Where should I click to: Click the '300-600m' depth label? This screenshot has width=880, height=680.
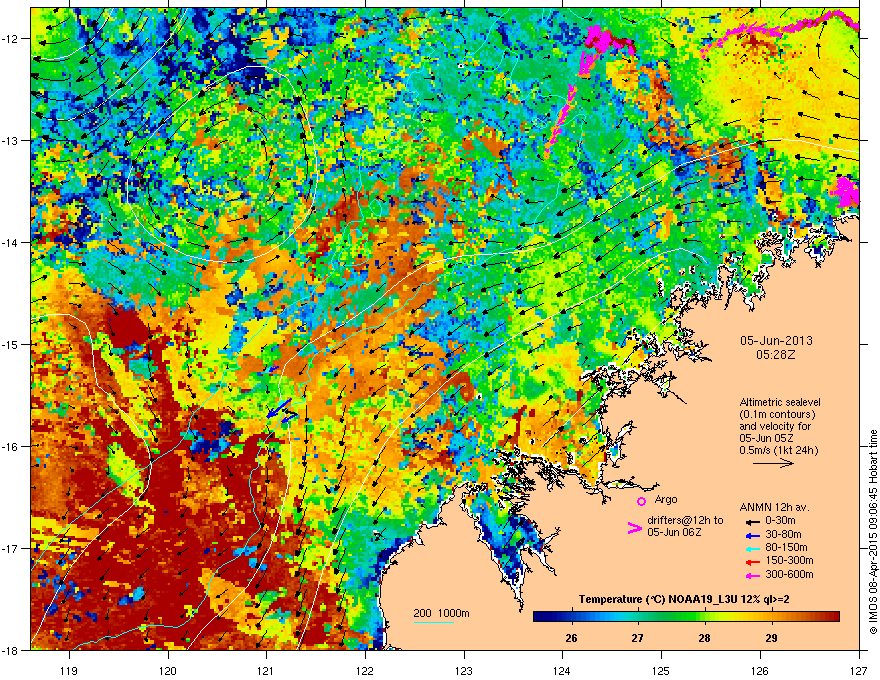(789, 575)
